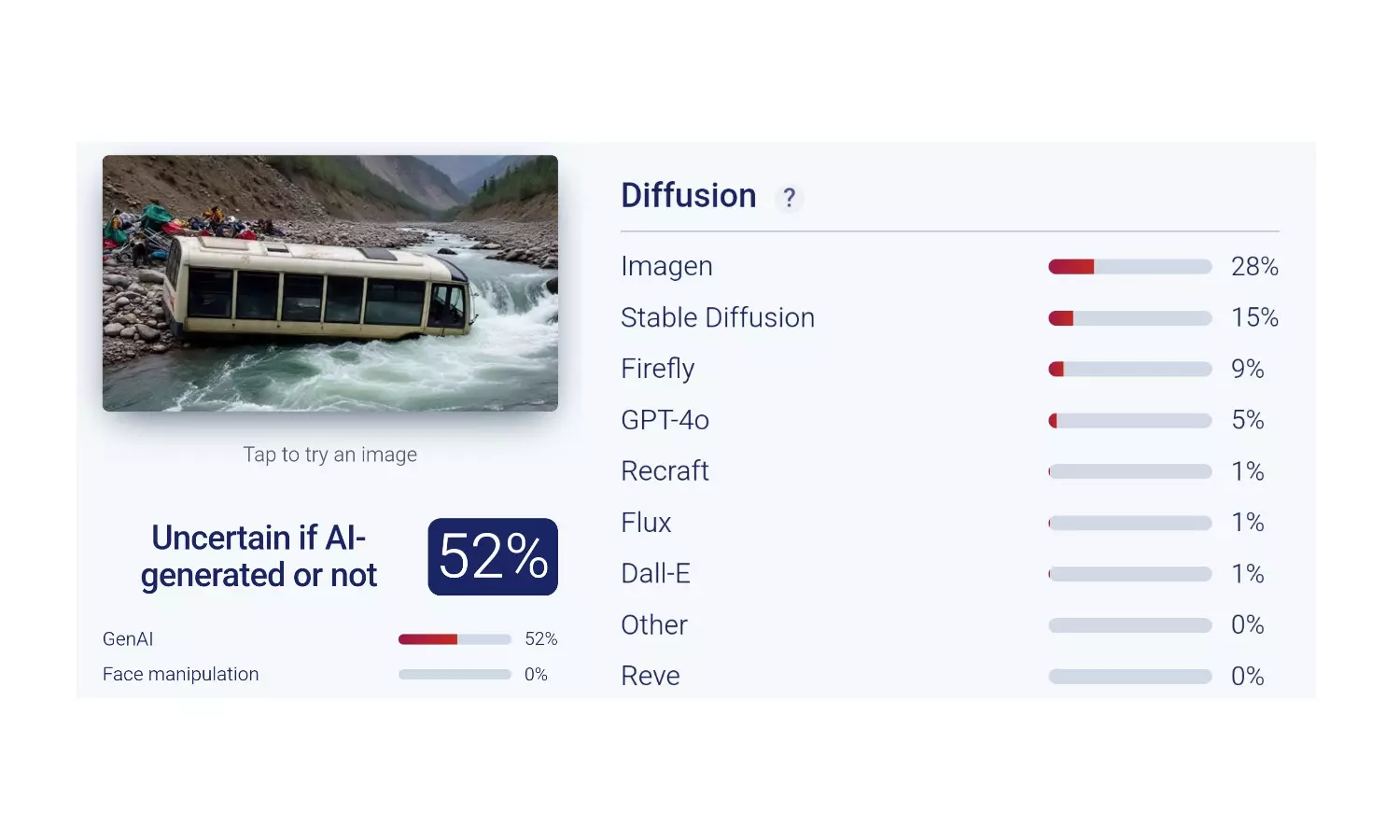
Task: Click the Face manipulation score bar
Action: click(455, 675)
